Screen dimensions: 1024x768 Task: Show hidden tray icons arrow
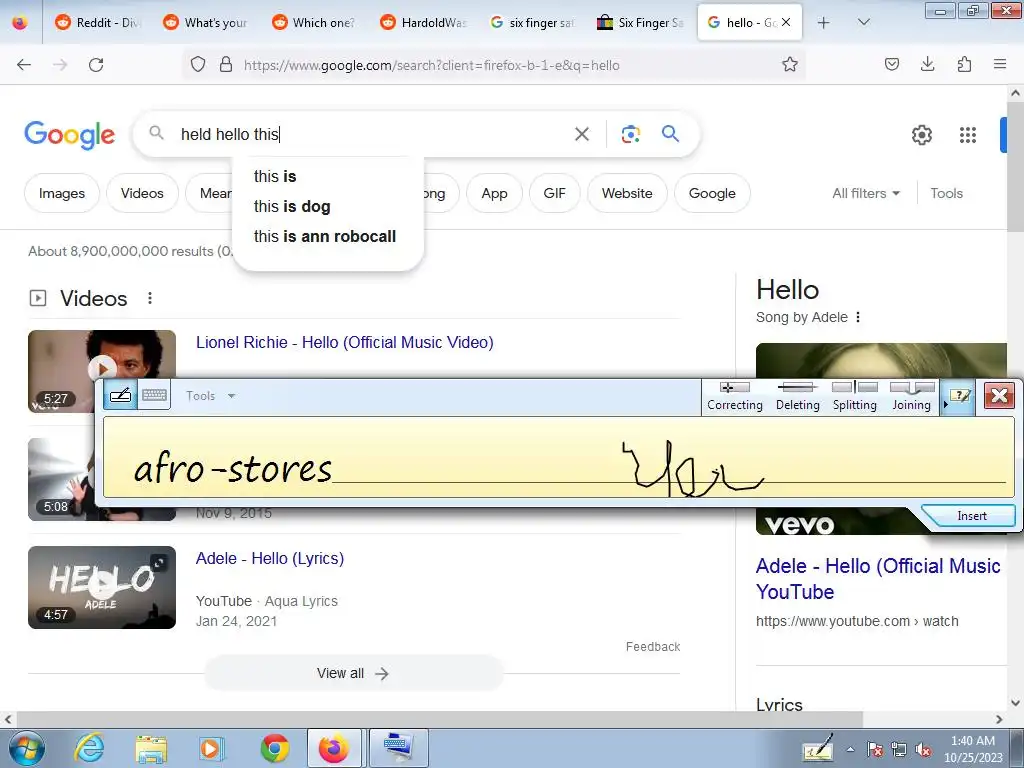click(x=850, y=750)
